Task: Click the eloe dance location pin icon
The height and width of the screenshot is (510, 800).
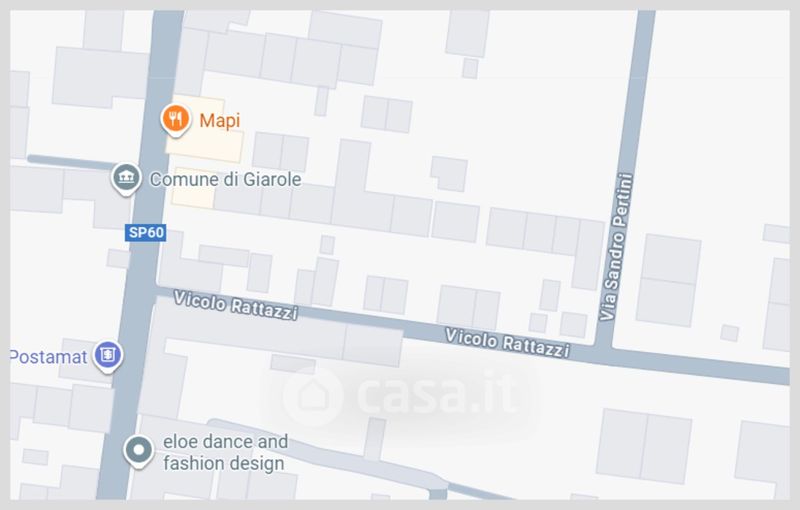Action: click(138, 451)
